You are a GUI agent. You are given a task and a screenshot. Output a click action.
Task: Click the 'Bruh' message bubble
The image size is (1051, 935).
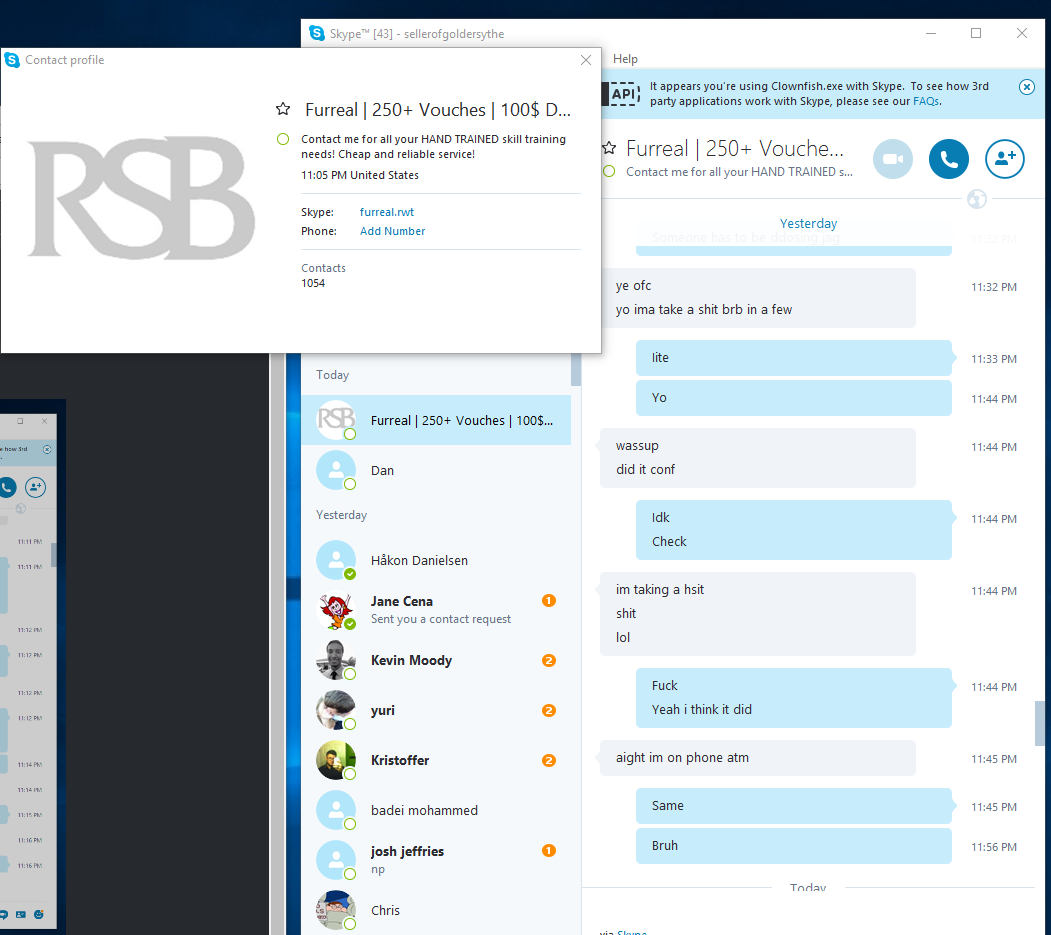coord(794,846)
